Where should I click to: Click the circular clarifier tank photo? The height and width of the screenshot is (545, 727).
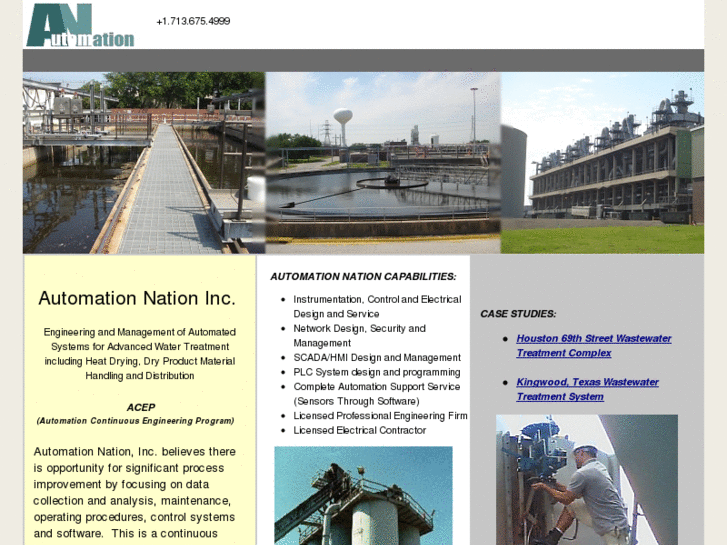(x=383, y=163)
